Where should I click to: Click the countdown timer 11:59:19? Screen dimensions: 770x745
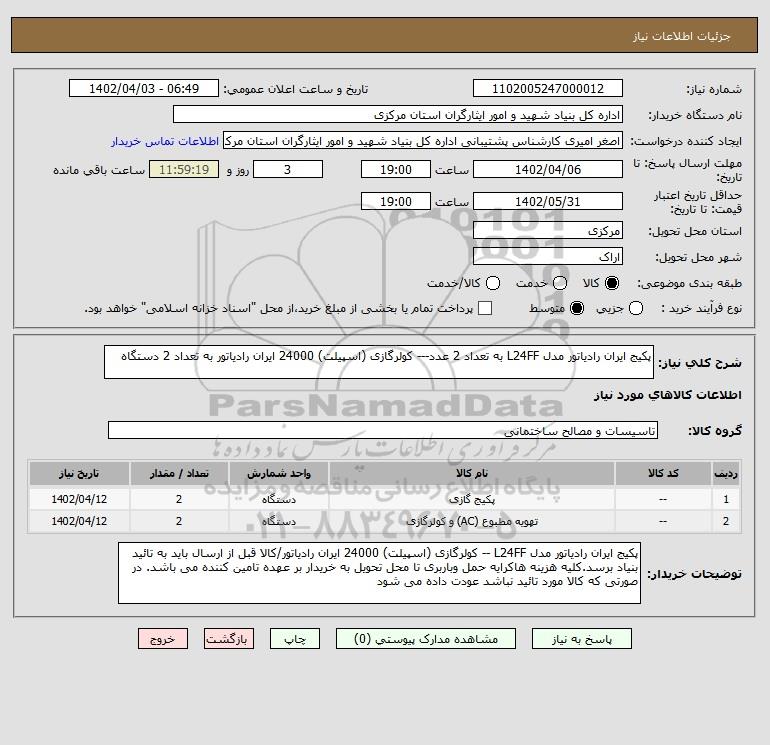(x=184, y=169)
